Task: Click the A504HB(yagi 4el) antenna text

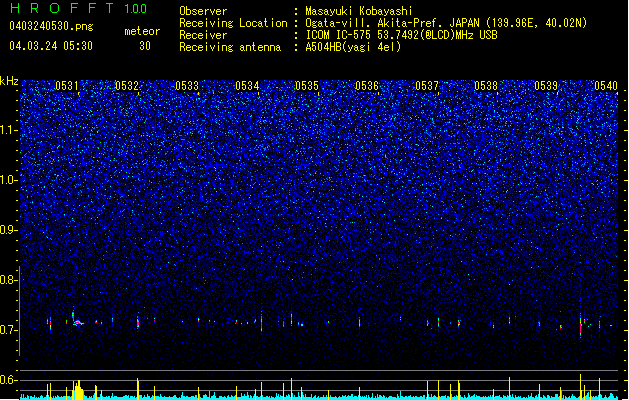Action: [353, 47]
